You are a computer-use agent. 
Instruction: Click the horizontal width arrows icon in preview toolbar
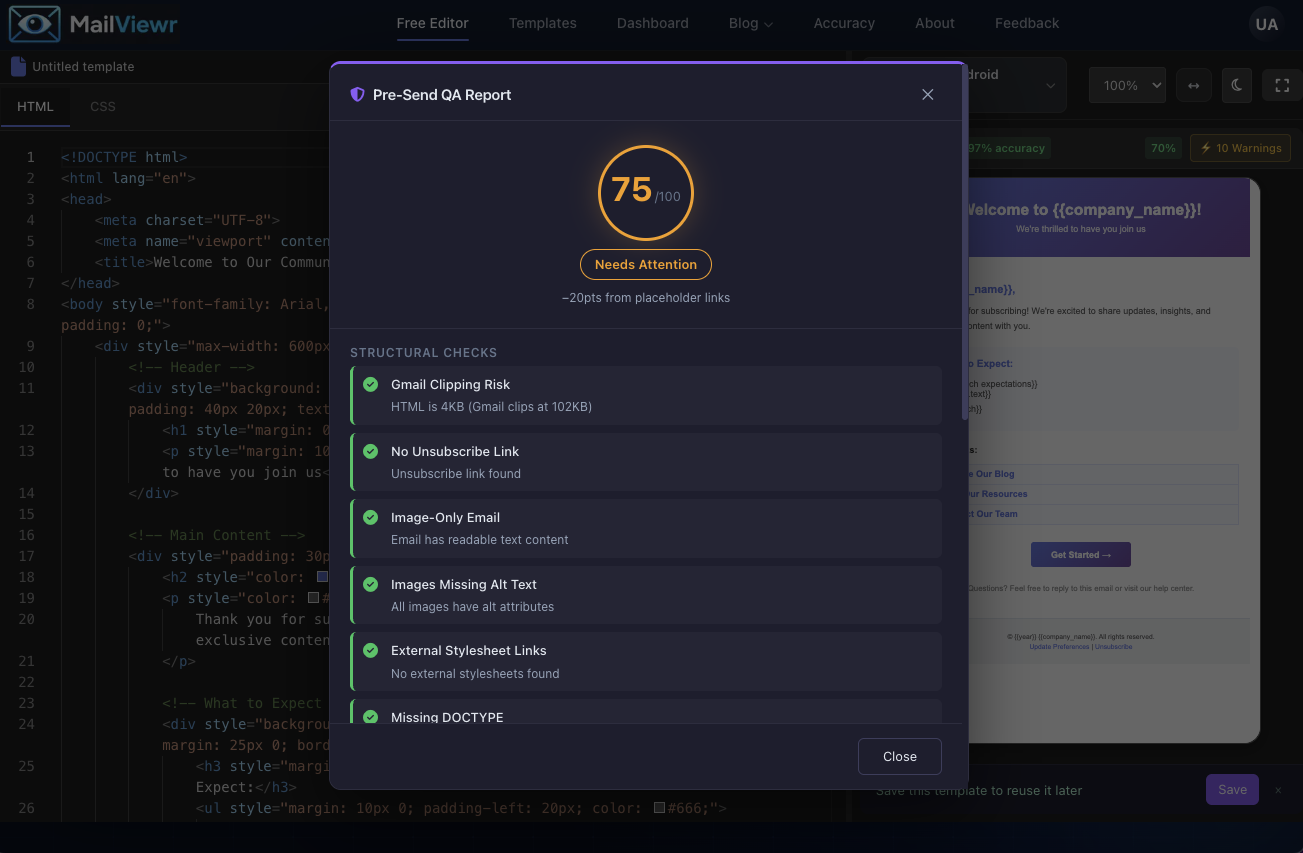click(1193, 85)
